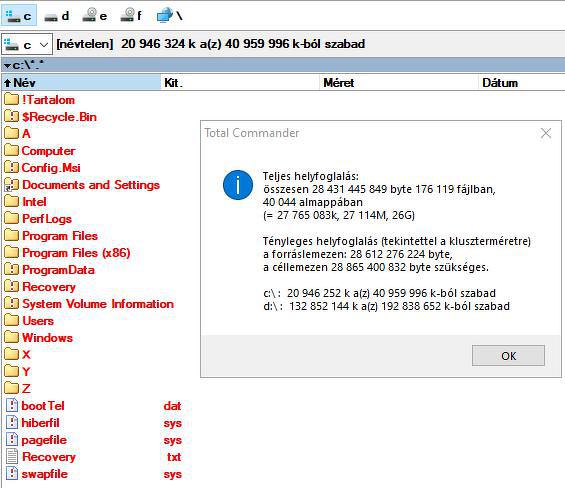Sort by Dátum column header
Image resolution: width=565 pixels, height=488 pixels.
click(522, 83)
